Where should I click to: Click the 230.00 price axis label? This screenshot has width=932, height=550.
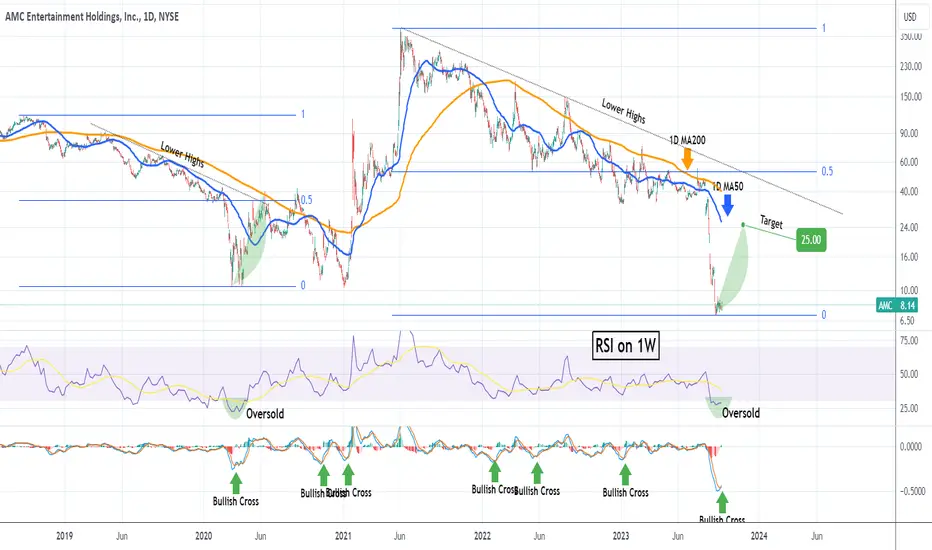click(x=911, y=67)
